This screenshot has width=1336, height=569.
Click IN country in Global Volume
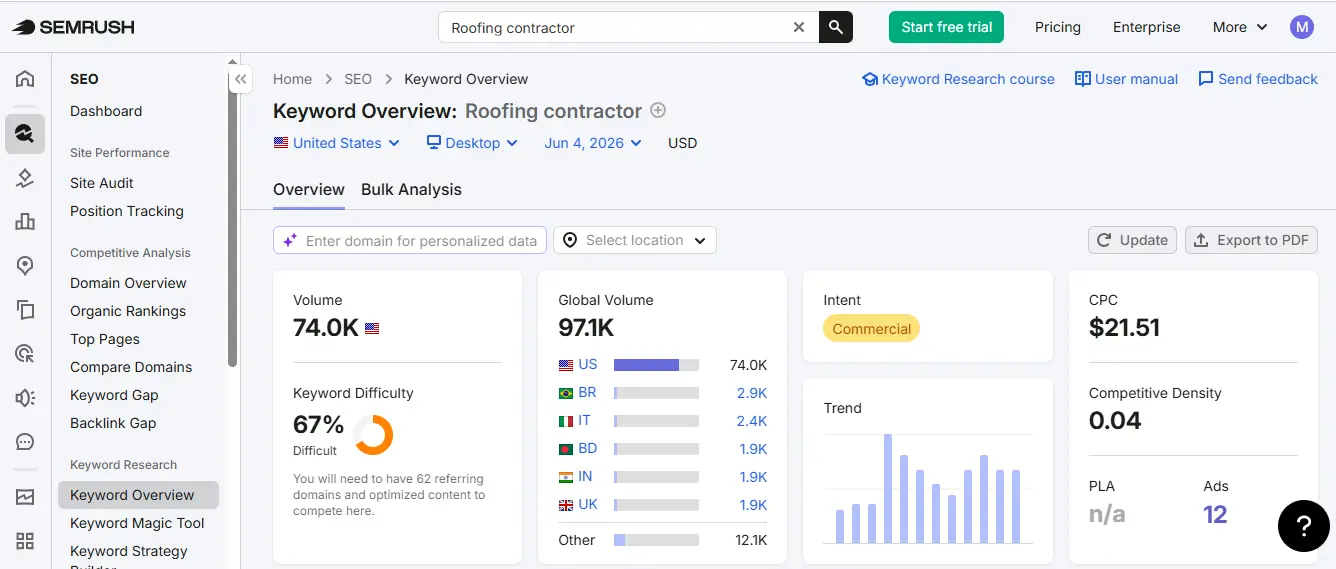pyautogui.click(x=585, y=477)
